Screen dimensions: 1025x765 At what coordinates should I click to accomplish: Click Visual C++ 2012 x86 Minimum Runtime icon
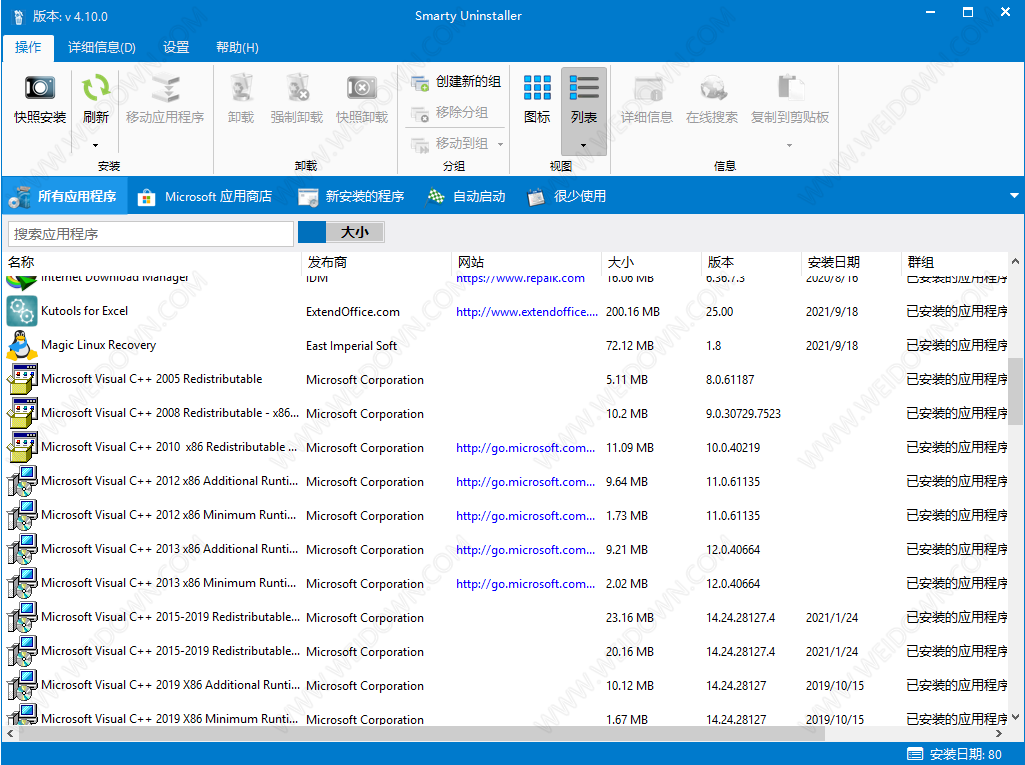coord(22,515)
